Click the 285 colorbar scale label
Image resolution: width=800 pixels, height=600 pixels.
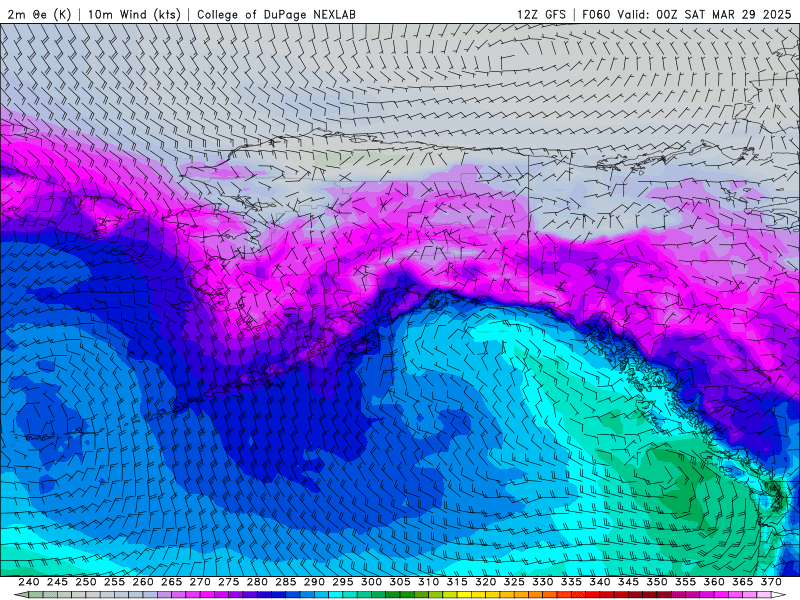[286, 582]
